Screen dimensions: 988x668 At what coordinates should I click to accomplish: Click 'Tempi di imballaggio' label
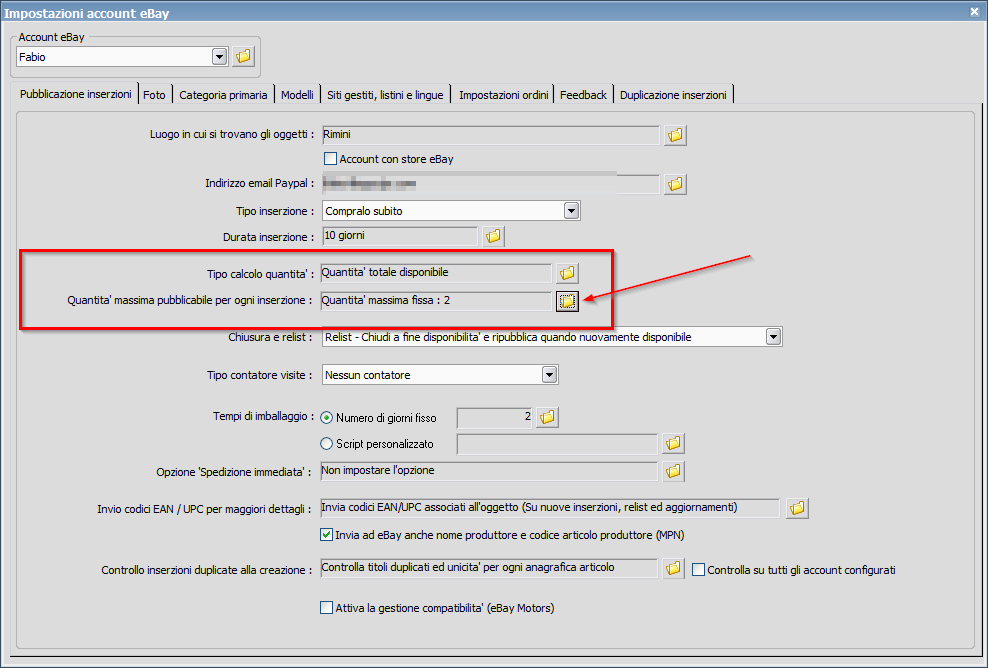[x=263, y=417]
